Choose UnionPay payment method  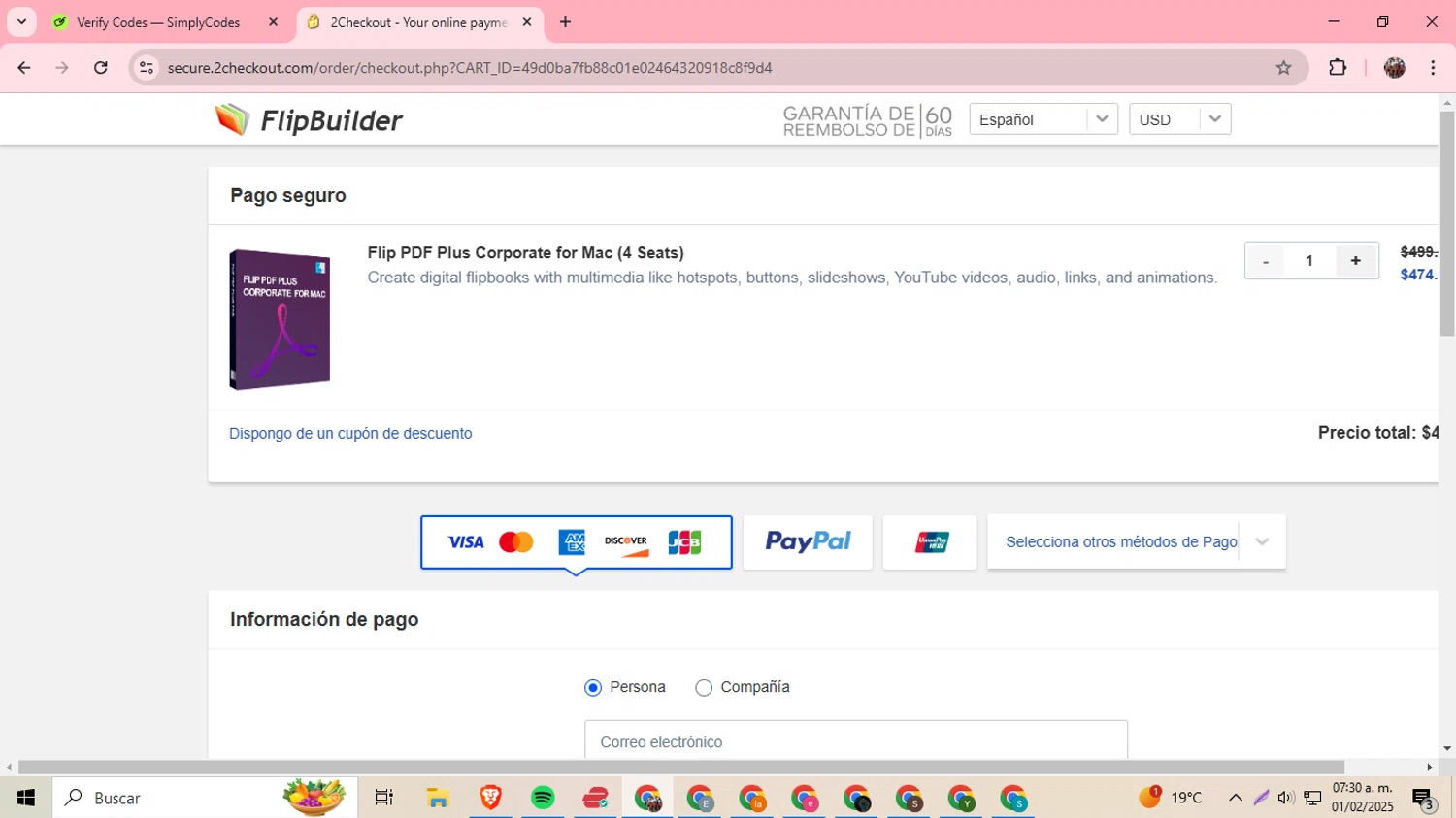tap(930, 542)
